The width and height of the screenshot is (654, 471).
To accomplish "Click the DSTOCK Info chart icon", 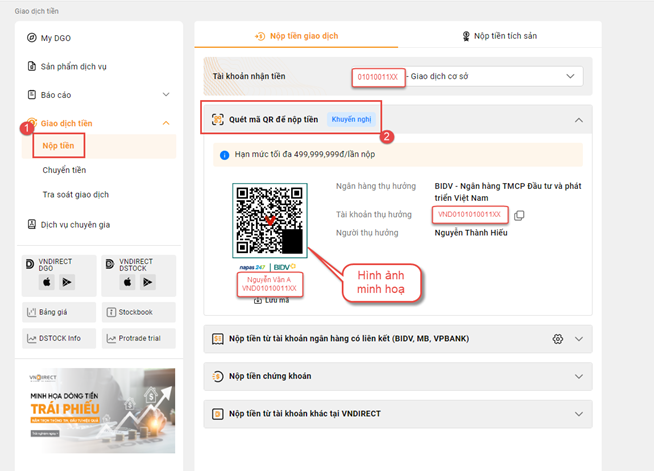I will [x=31, y=338].
